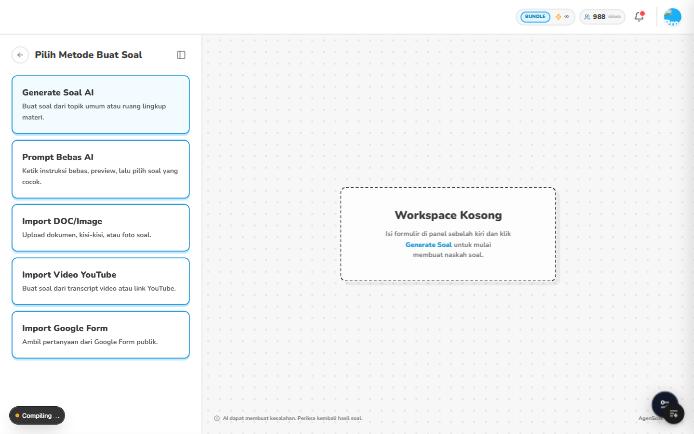Click the Compiling status indicator
Screen dimensions: 694x434
(x=37, y=415)
